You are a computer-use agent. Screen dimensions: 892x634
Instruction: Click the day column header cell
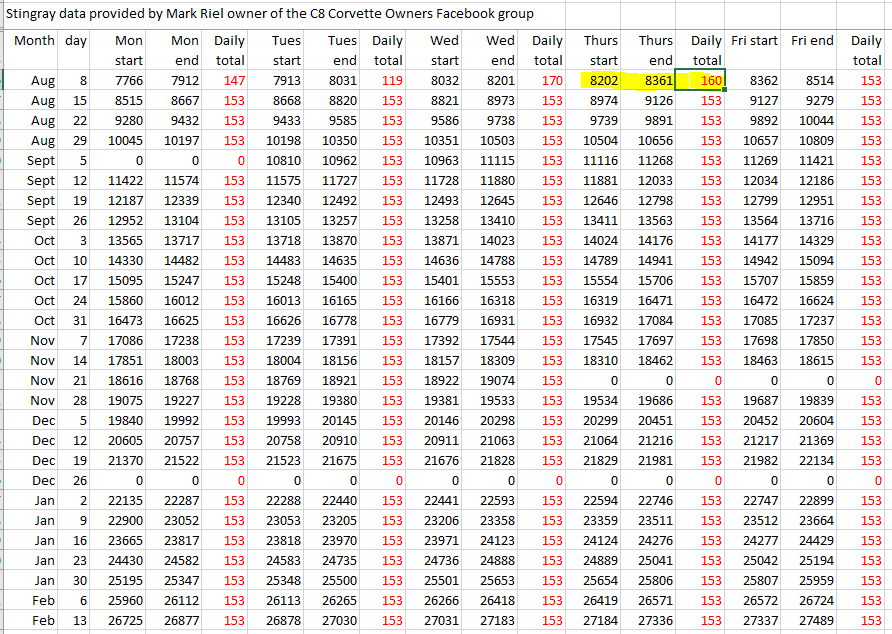point(76,41)
